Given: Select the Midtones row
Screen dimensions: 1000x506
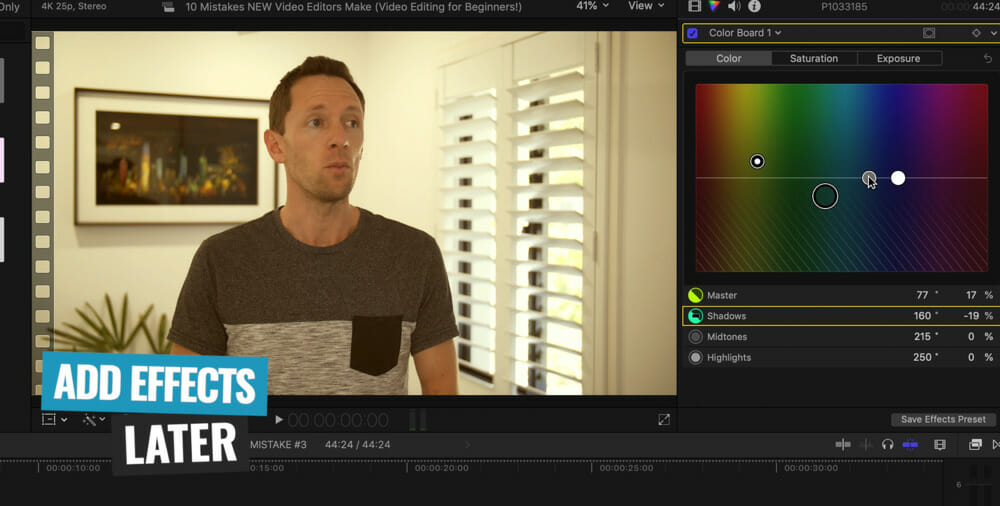Looking at the screenshot, I should point(728,337).
